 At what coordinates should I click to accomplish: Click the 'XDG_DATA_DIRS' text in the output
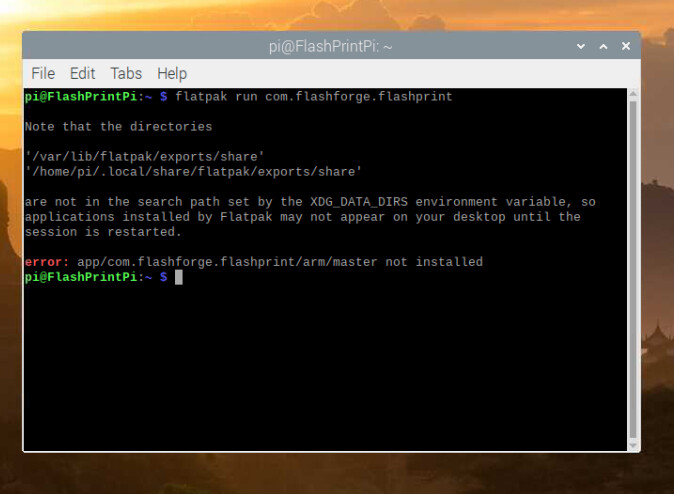[359, 202]
